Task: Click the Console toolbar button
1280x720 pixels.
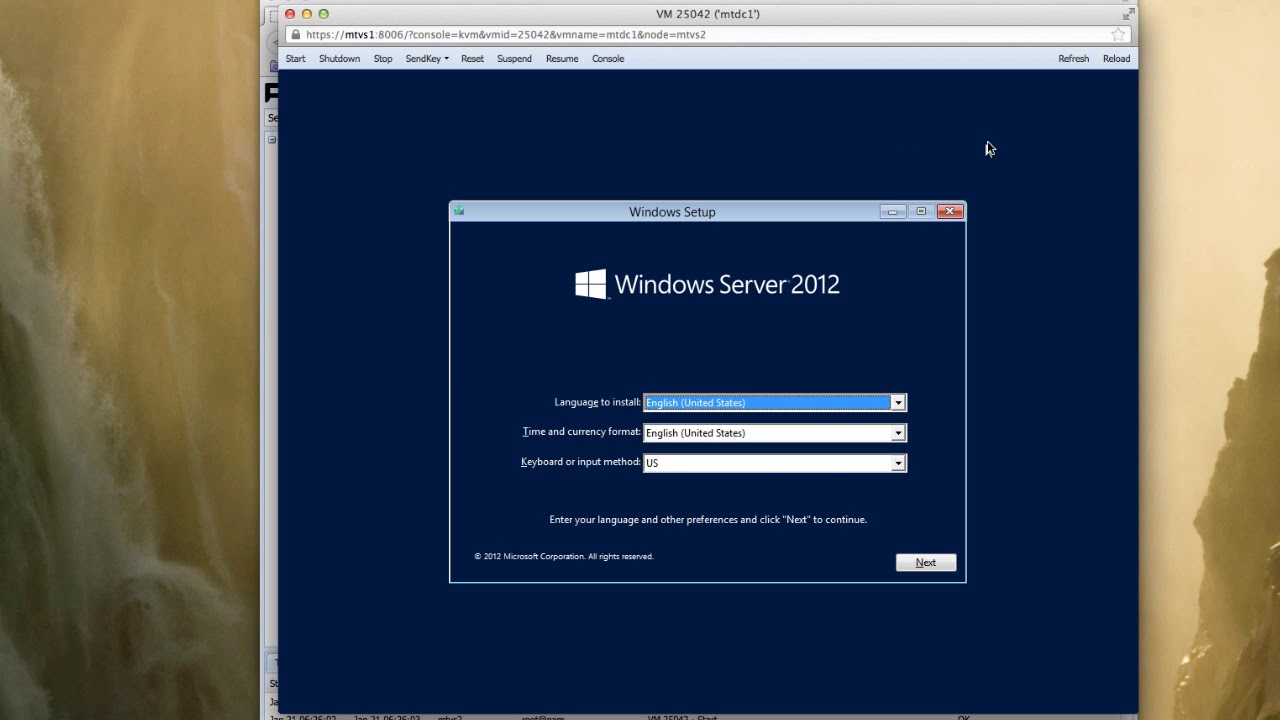Action: coord(608,59)
